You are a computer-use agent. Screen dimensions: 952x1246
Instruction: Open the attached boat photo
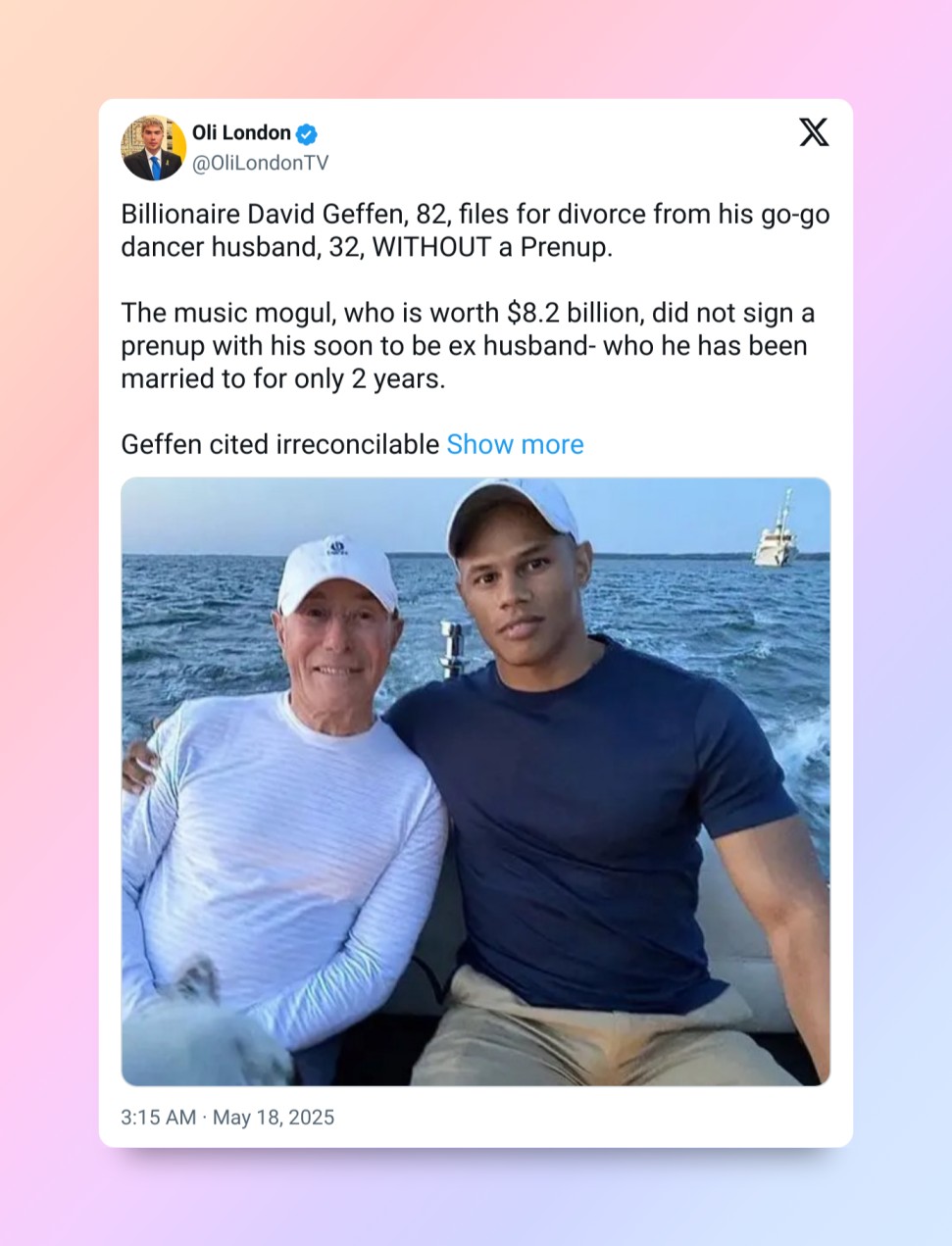[476, 780]
